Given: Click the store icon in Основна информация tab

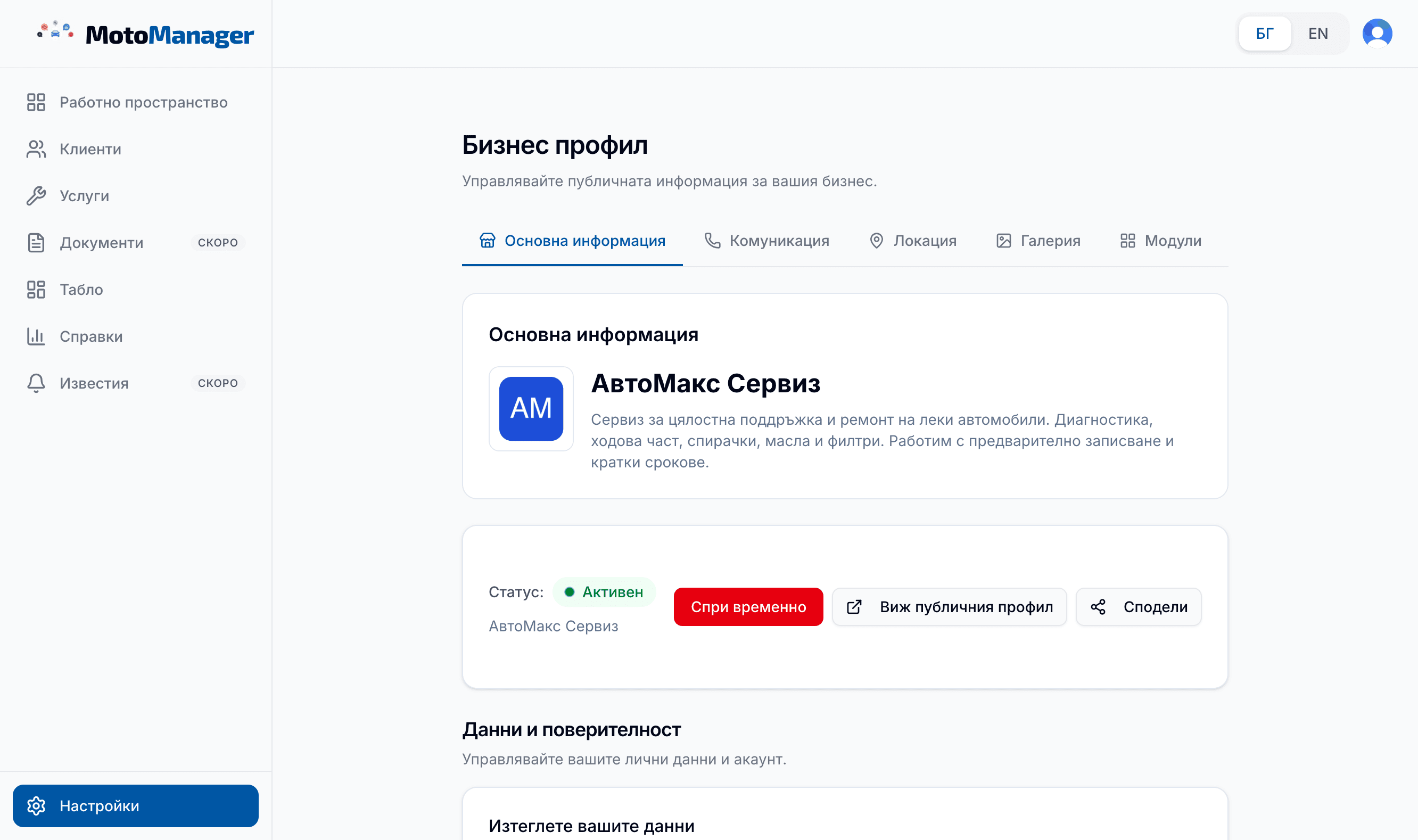Looking at the screenshot, I should click(487, 241).
